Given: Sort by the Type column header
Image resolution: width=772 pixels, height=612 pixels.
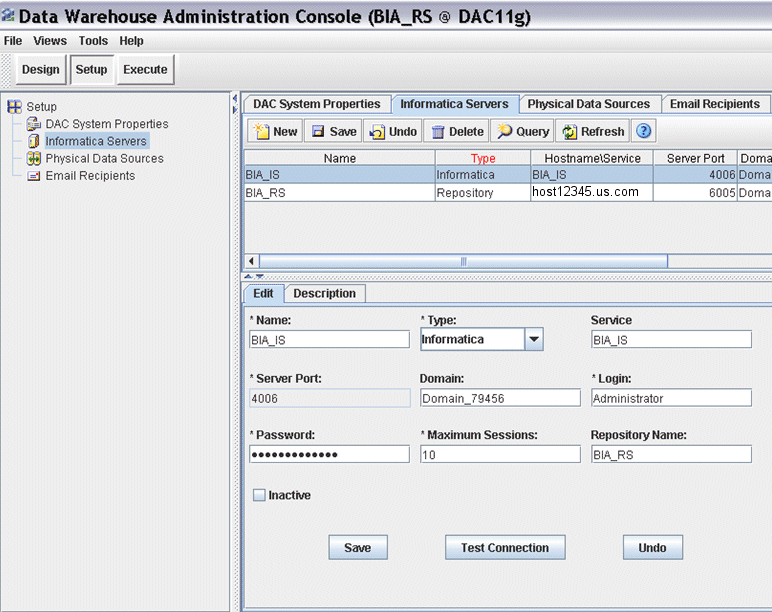Looking at the screenshot, I should click(483, 158).
